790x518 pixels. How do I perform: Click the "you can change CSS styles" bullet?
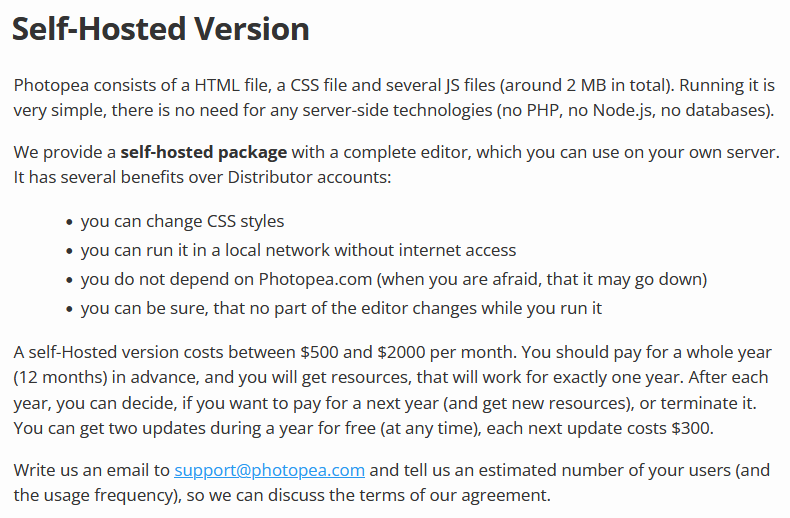pyautogui.click(x=183, y=221)
